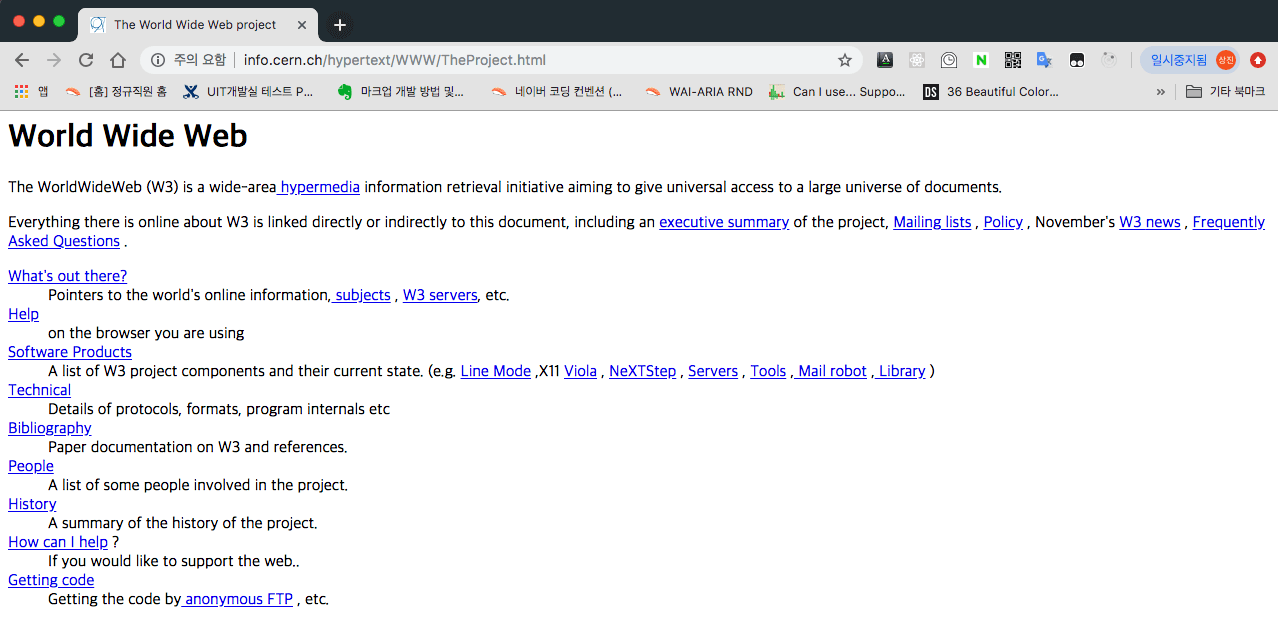Viewport: 1278px width, 634px height.
Task: Click the forward navigation arrow
Action: coord(54,60)
